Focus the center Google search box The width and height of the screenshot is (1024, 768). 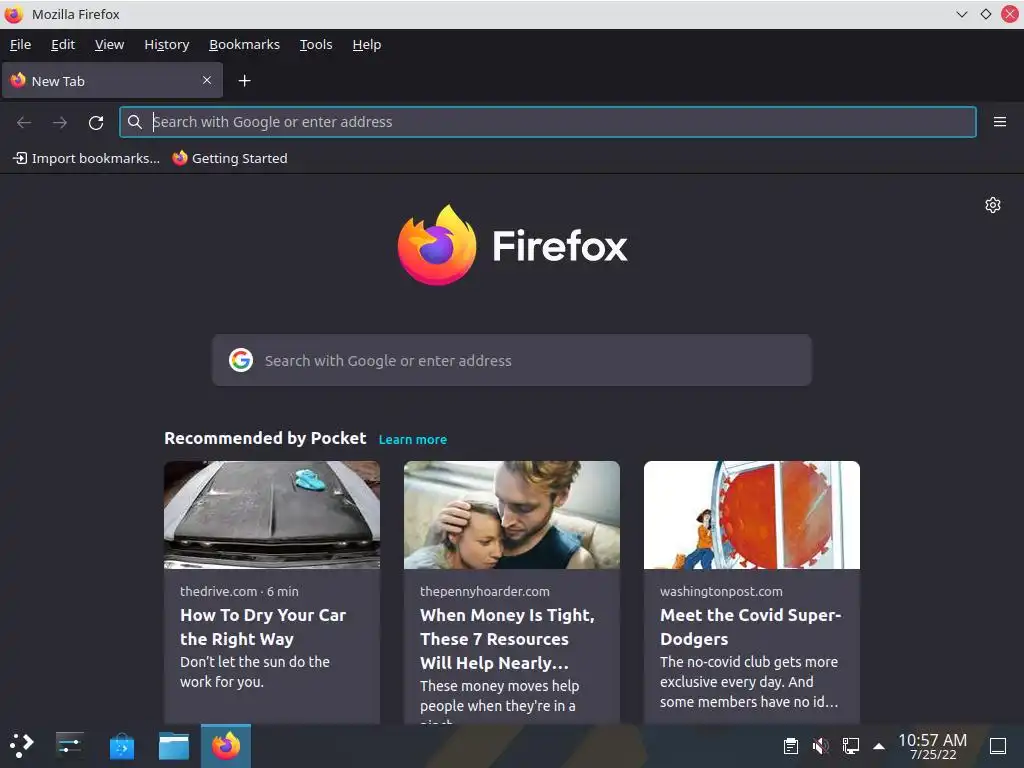coord(512,360)
